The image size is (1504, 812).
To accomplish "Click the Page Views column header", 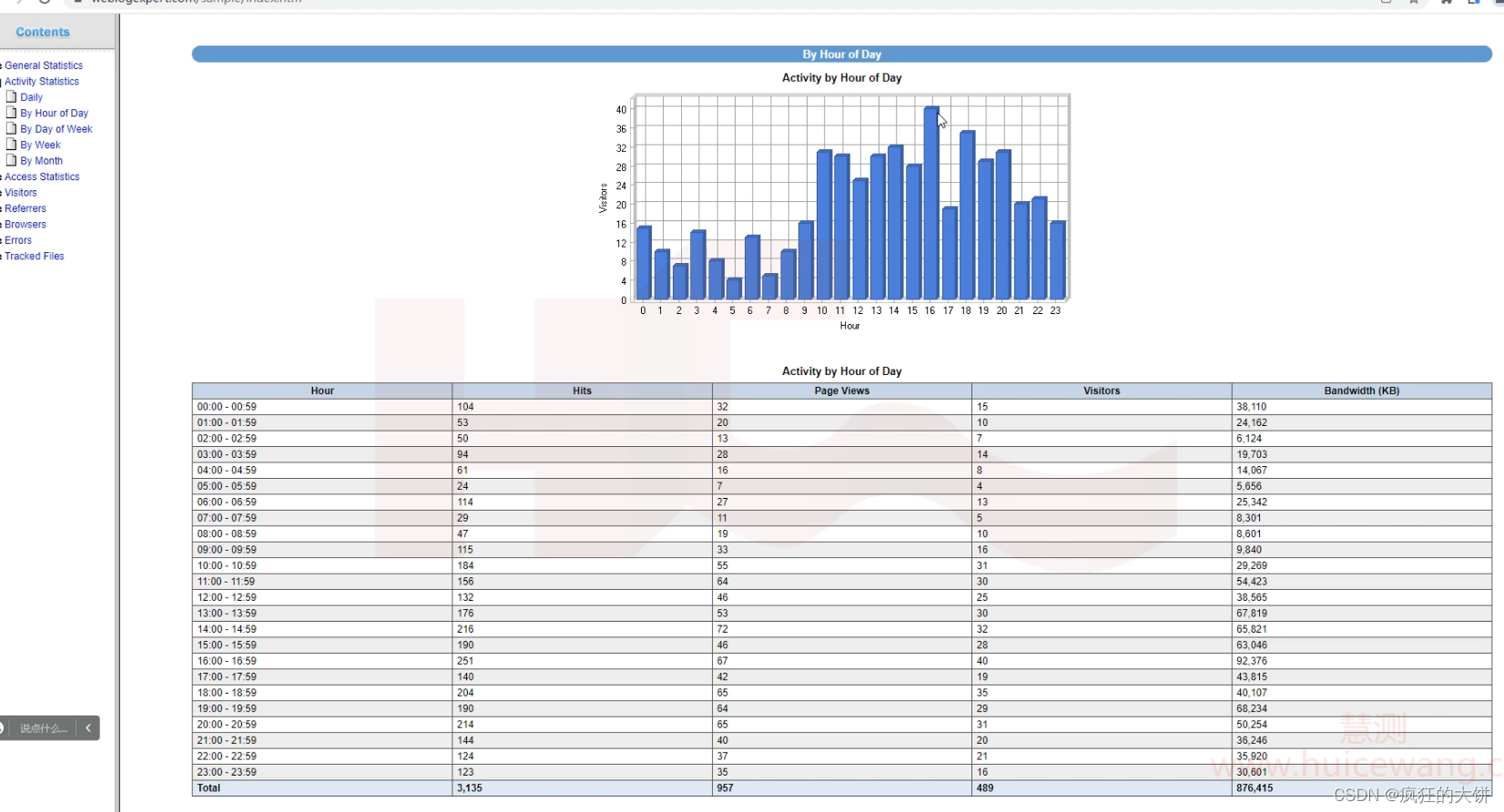I will coord(842,391).
